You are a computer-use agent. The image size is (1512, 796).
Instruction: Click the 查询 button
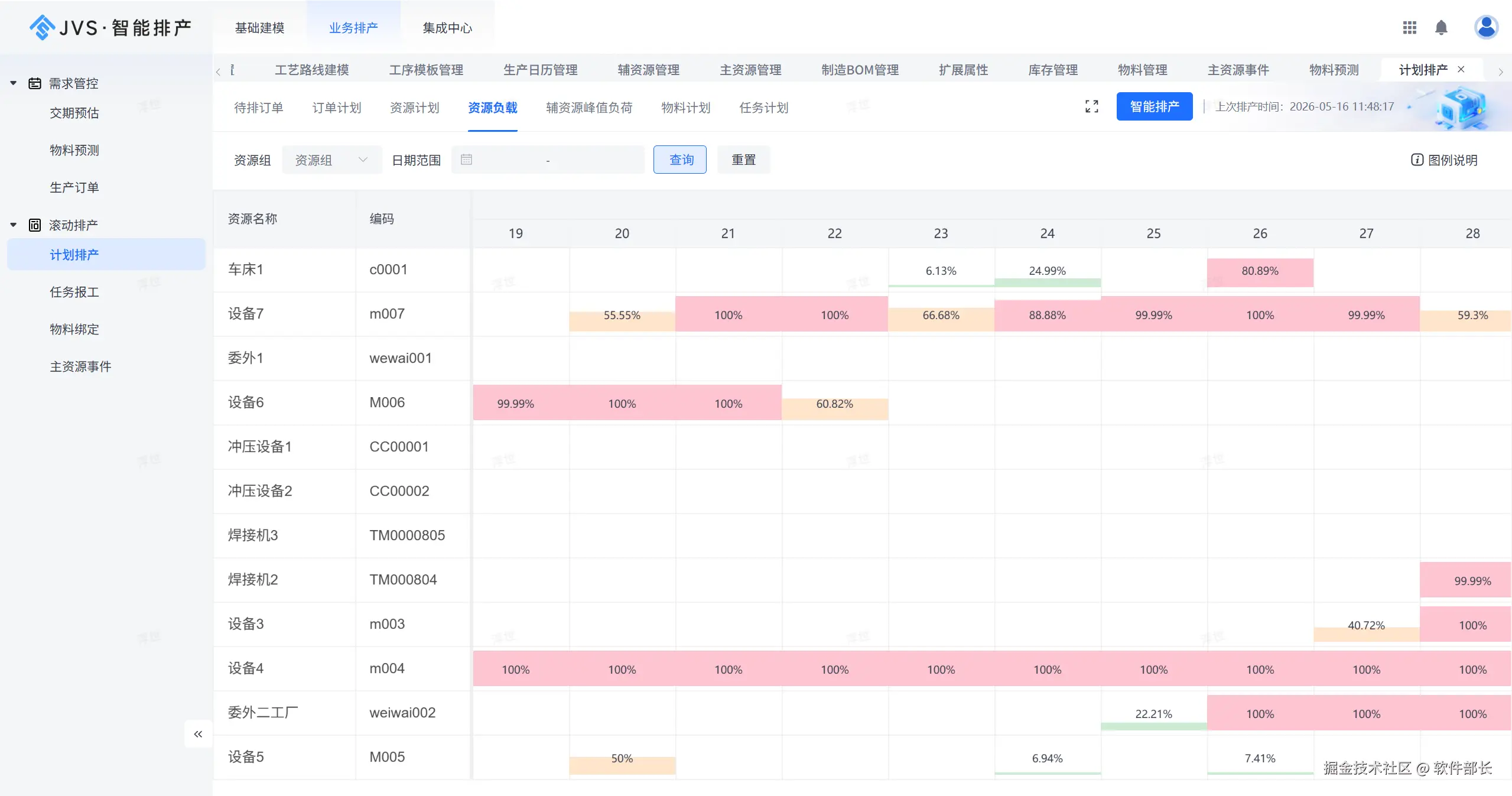pos(680,160)
